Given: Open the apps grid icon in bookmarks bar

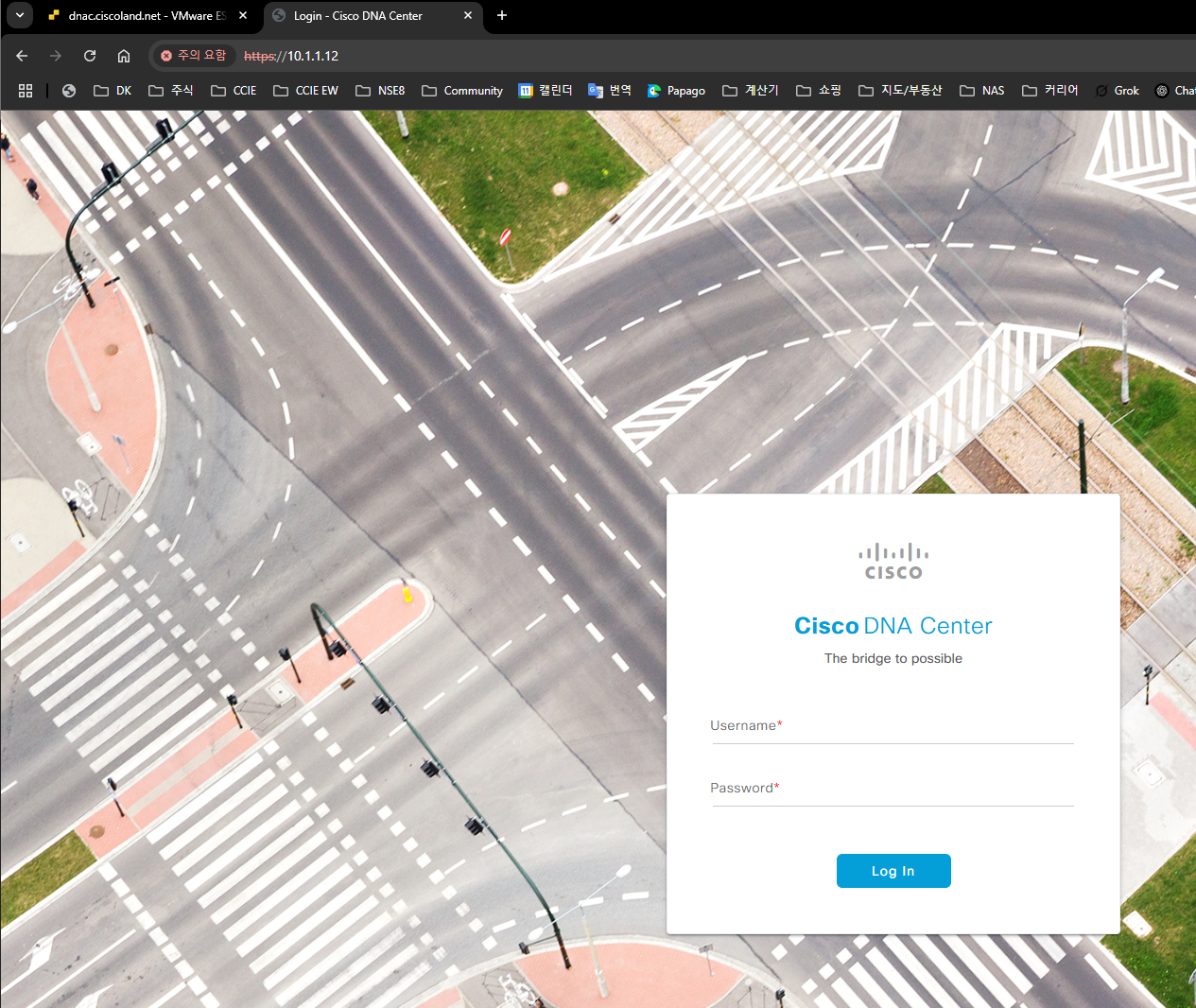Looking at the screenshot, I should click(x=26, y=91).
